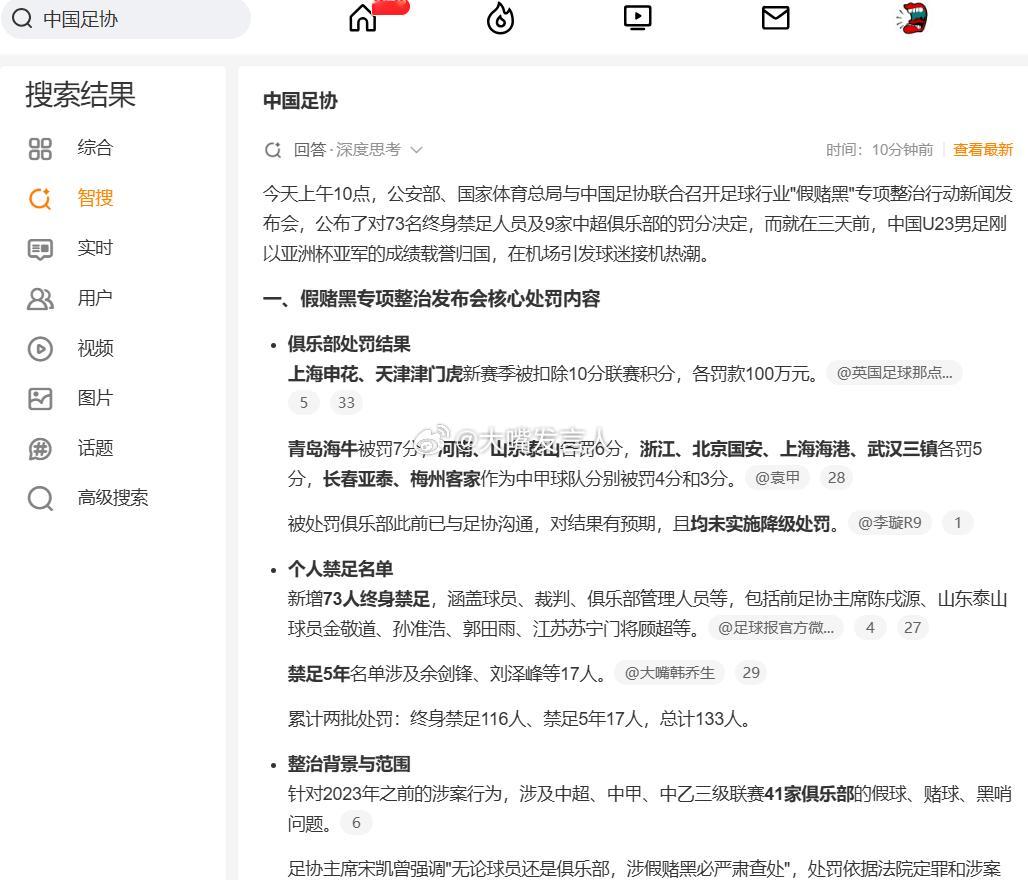Click the search magnifier icon
The image size is (1028, 880).
tap(22, 18)
